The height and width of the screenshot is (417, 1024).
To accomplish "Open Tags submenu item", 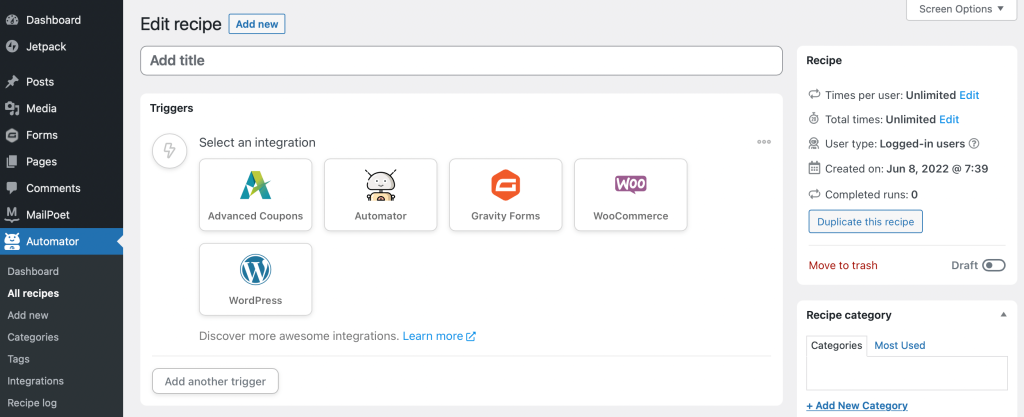I will (x=18, y=359).
